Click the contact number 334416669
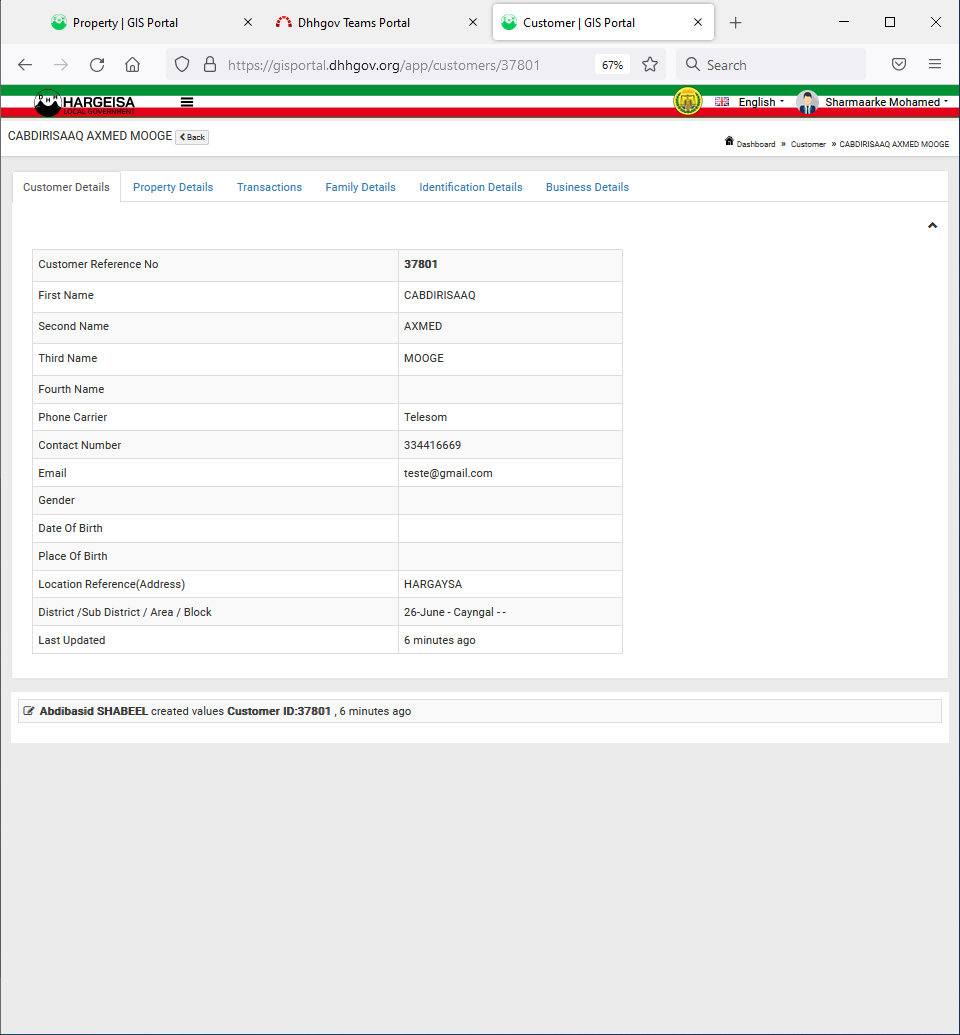960x1035 pixels. click(432, 445)
